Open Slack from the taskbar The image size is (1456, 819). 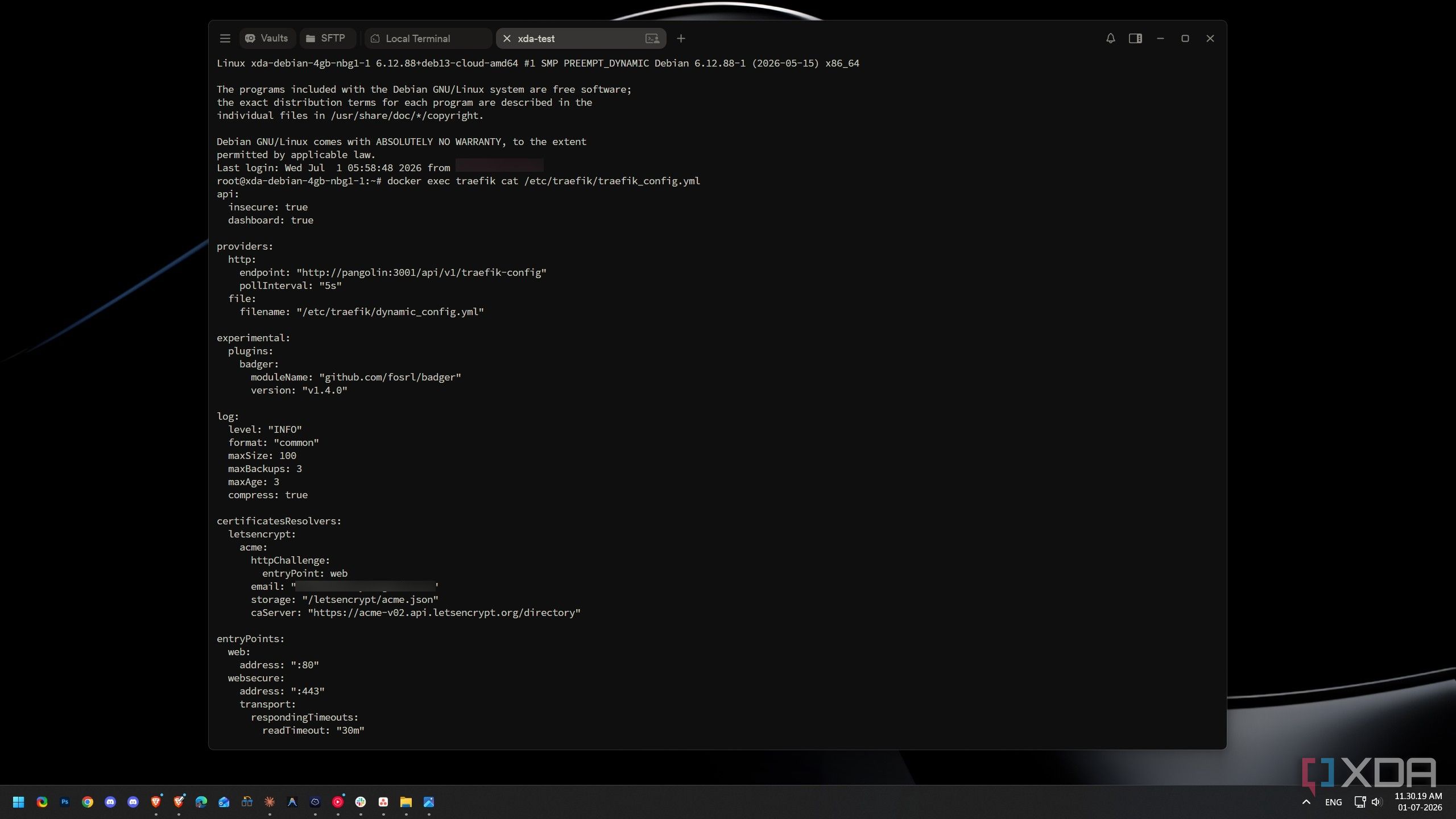click(361, 802)
